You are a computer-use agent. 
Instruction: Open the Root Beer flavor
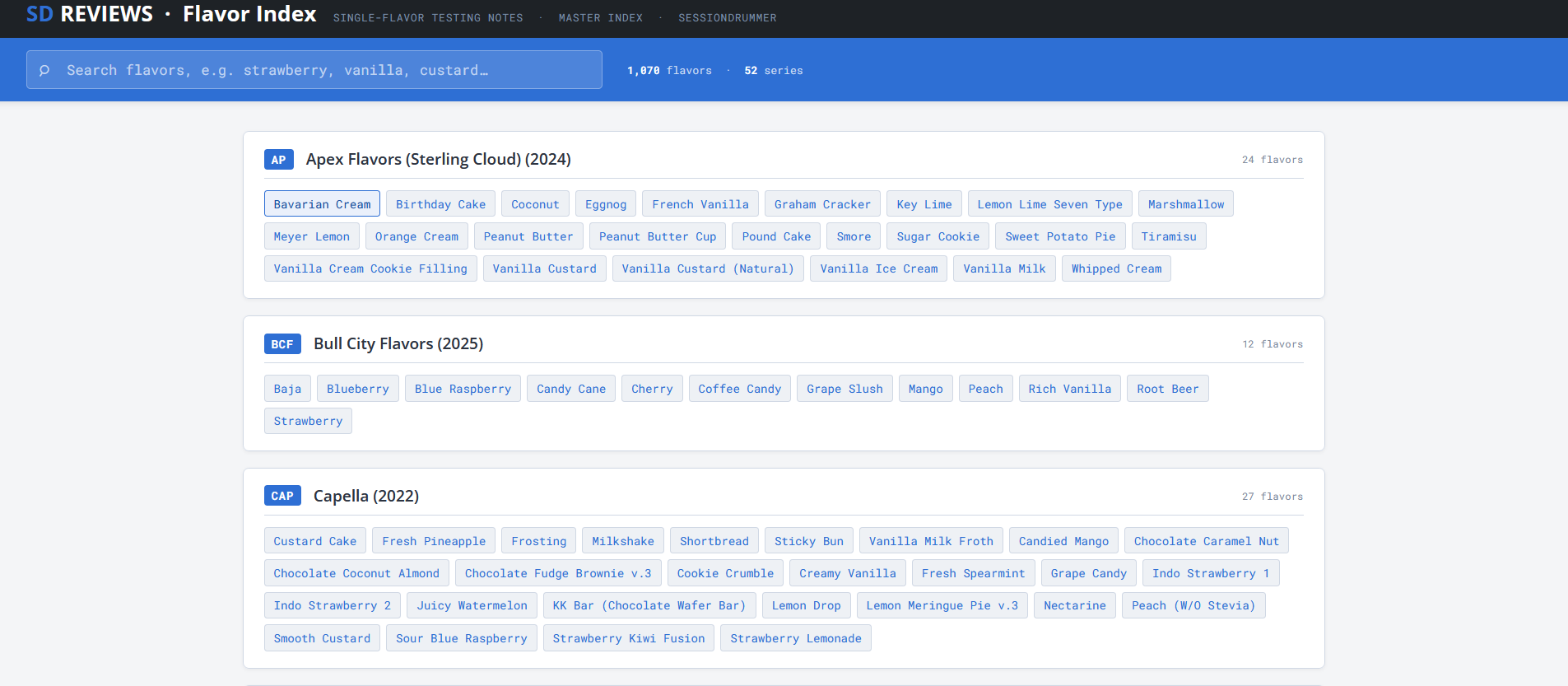tap(1167, 389)
